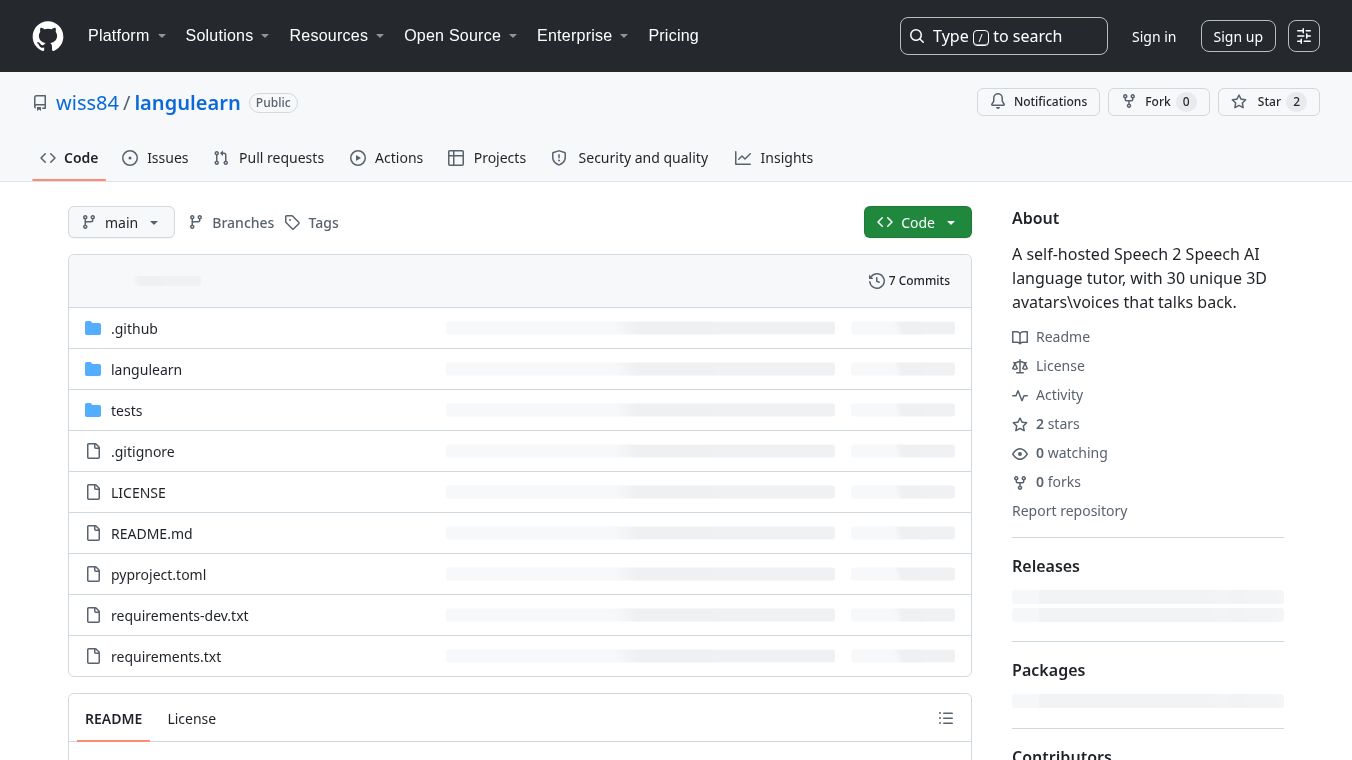The image size is (1352, 760).
Task: Click the branch icon beside Branches
Action: [196, 222]
